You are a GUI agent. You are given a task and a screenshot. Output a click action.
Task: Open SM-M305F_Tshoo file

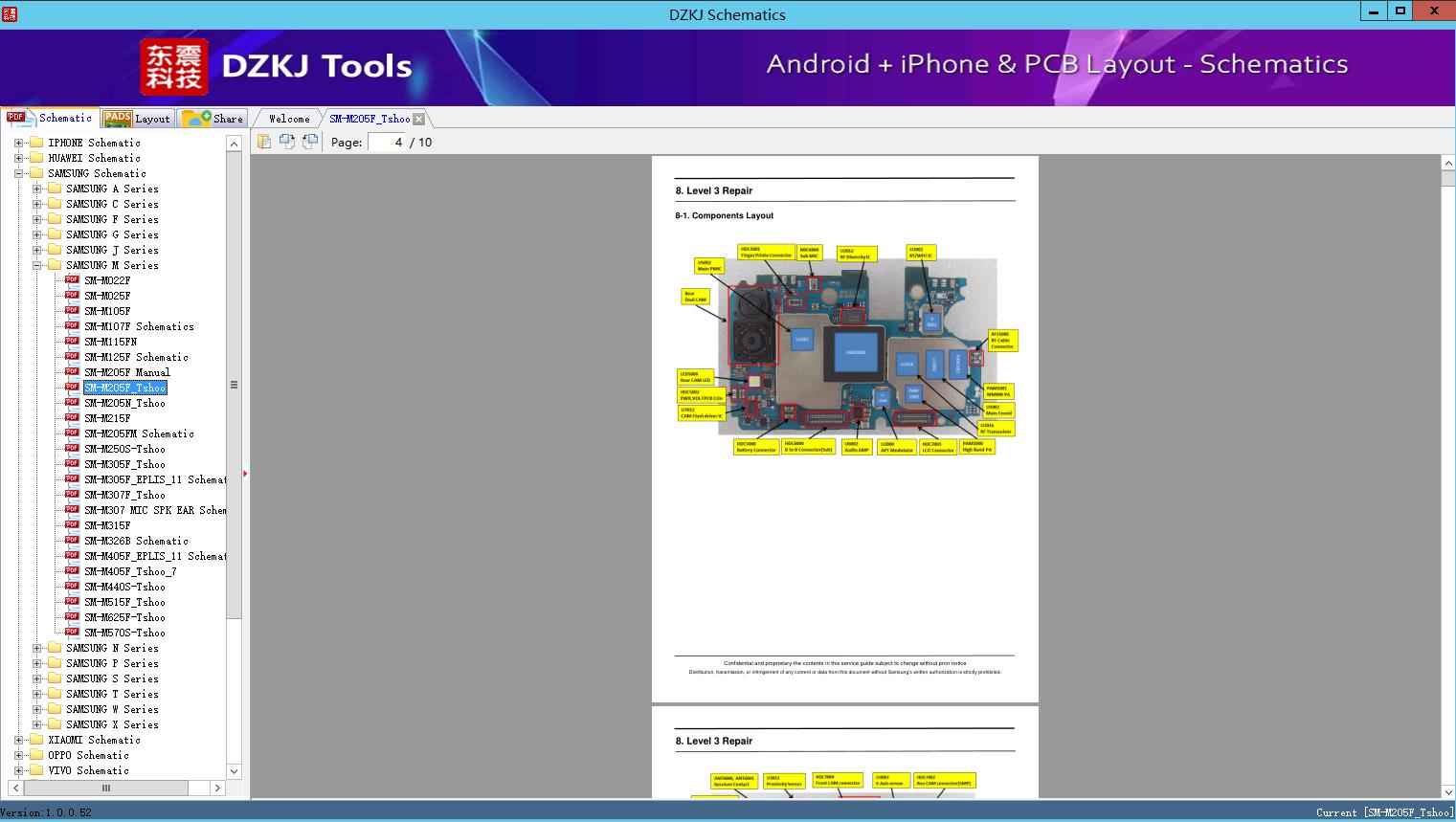(124, 464)
